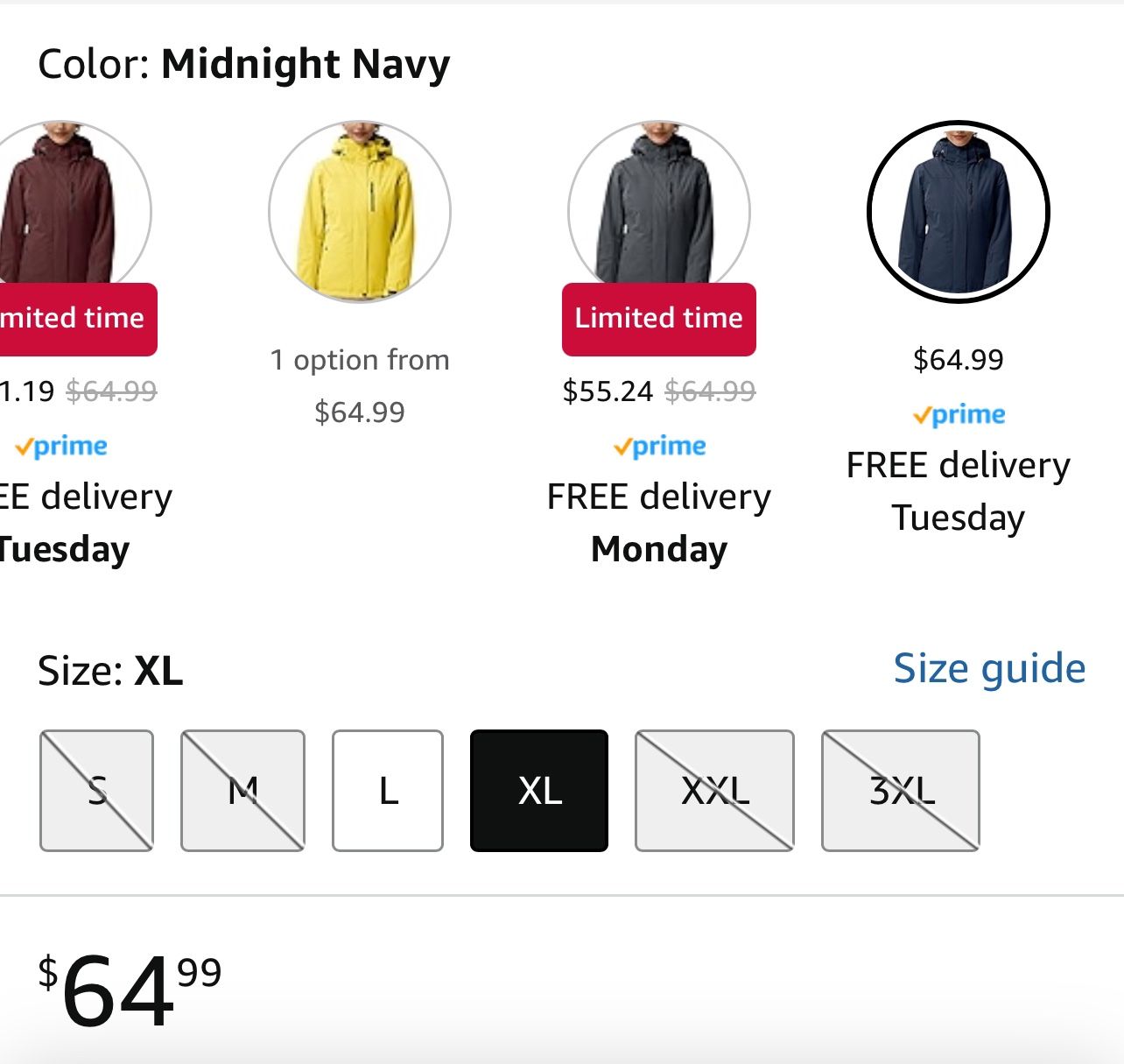This screenshot has height=1064, width=1124.
Task: Choose the yellow jacket color option
Action: (x=360, y=211)
